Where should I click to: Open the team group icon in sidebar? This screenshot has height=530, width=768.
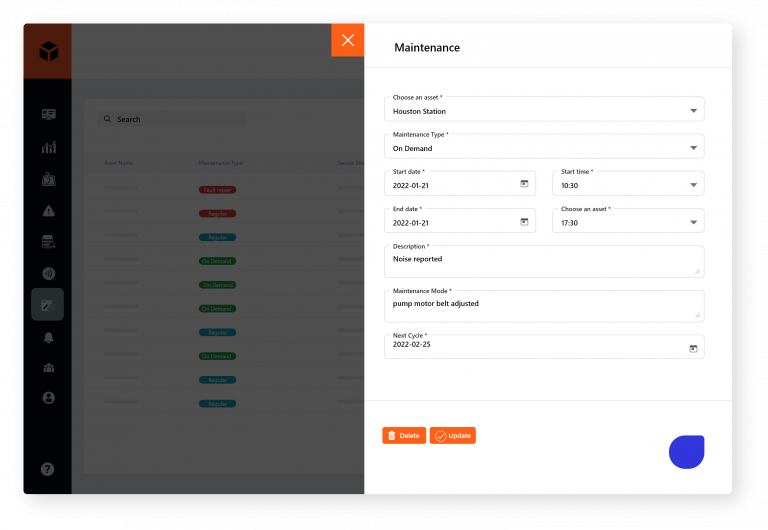click(x=48, y=368)
